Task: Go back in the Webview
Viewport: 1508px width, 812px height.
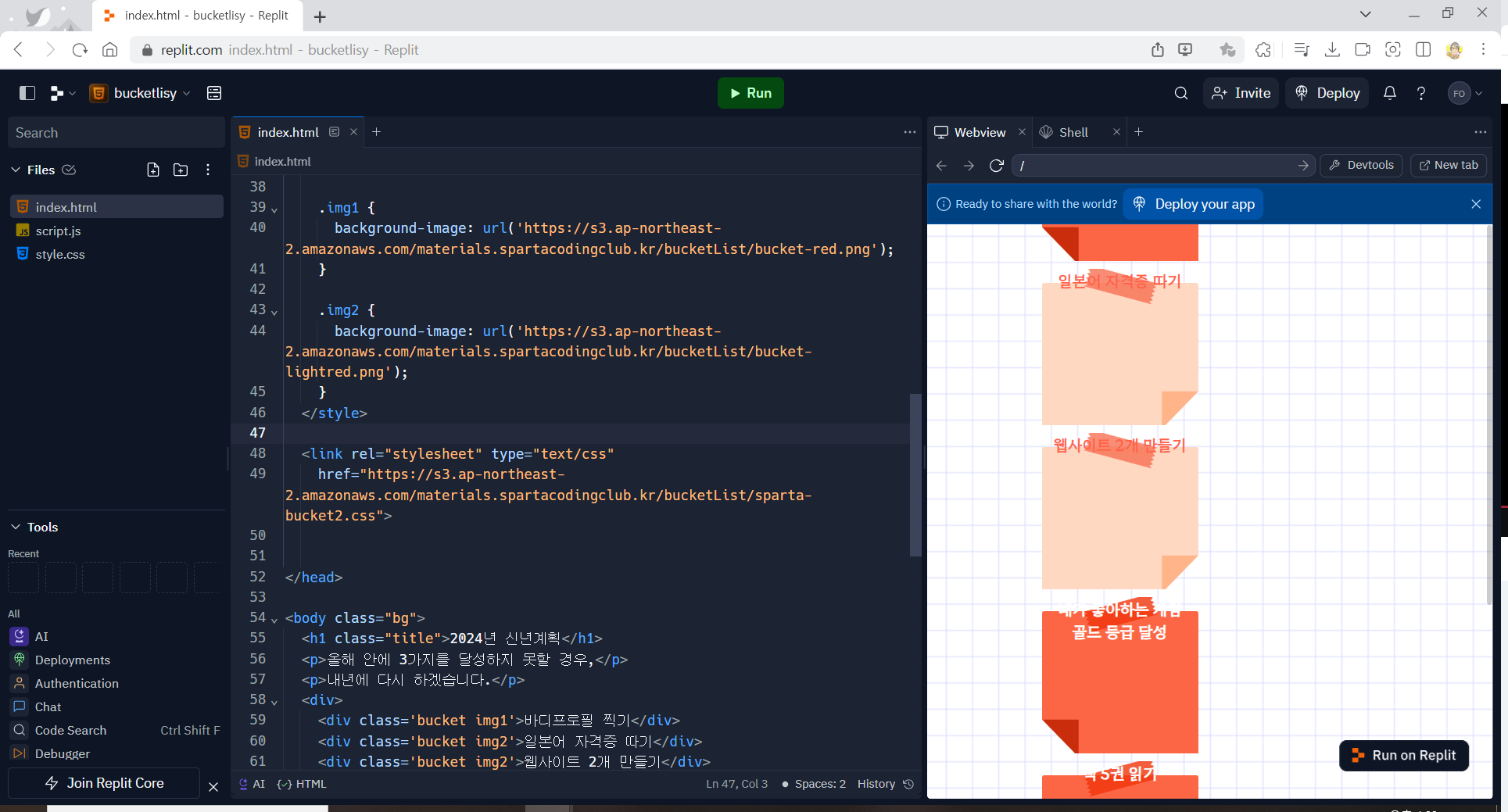Action: pyautogui.click(x=942, y=166)
